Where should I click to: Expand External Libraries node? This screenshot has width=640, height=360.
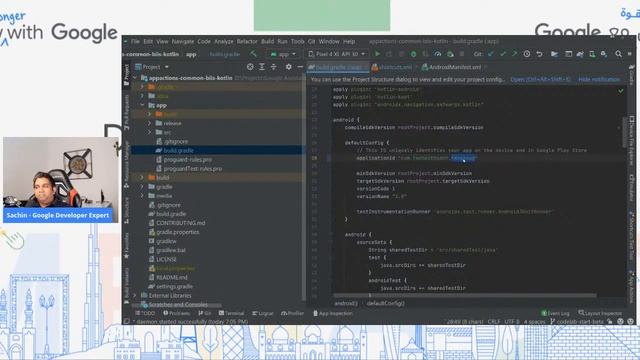tap(135, 295)
